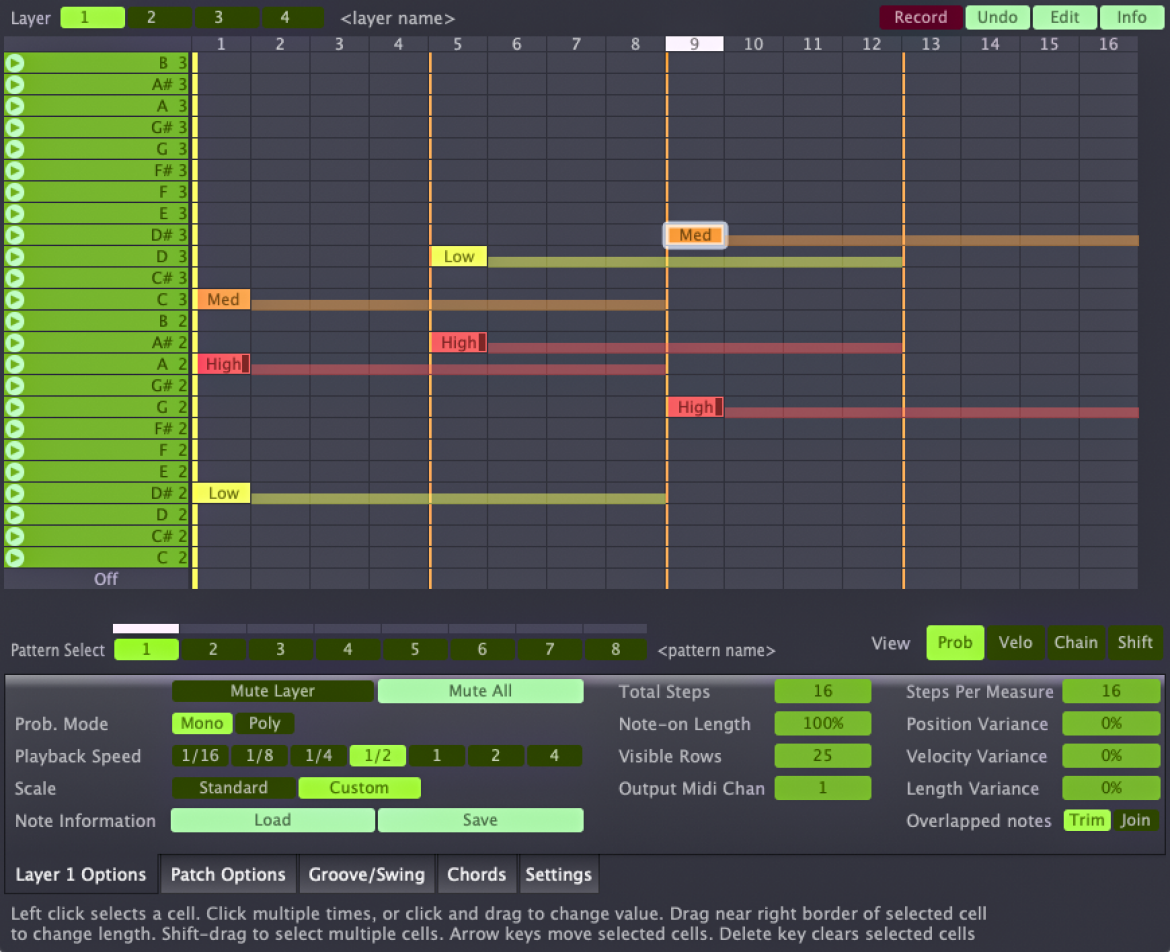
Task: Load note information
Action: click(272, 820)
